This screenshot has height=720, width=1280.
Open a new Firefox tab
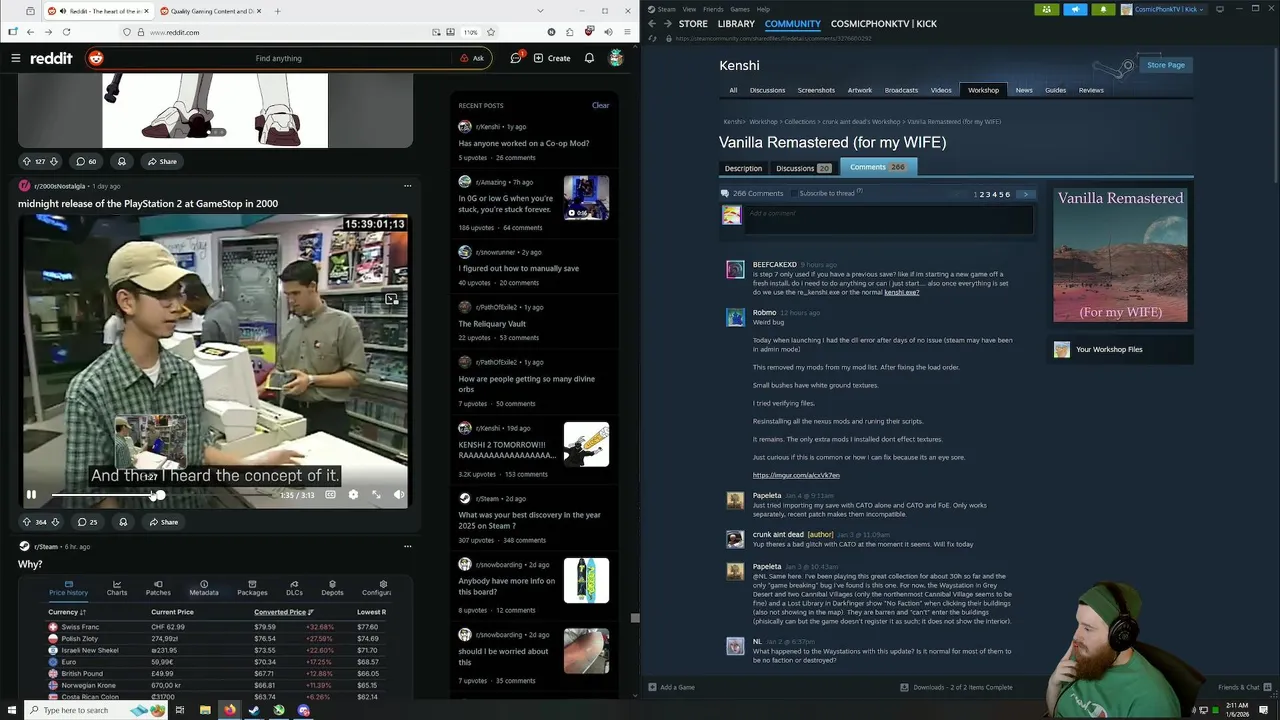(277, 11)
